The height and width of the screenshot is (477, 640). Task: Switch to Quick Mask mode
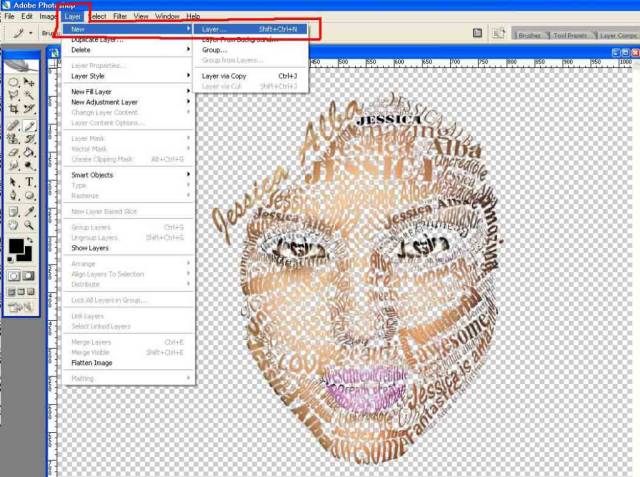tap(29, 276)
